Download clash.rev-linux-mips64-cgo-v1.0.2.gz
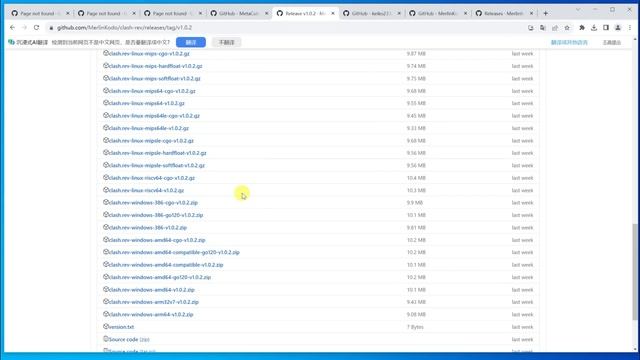640x360 pixels. (x=152, y=91)
